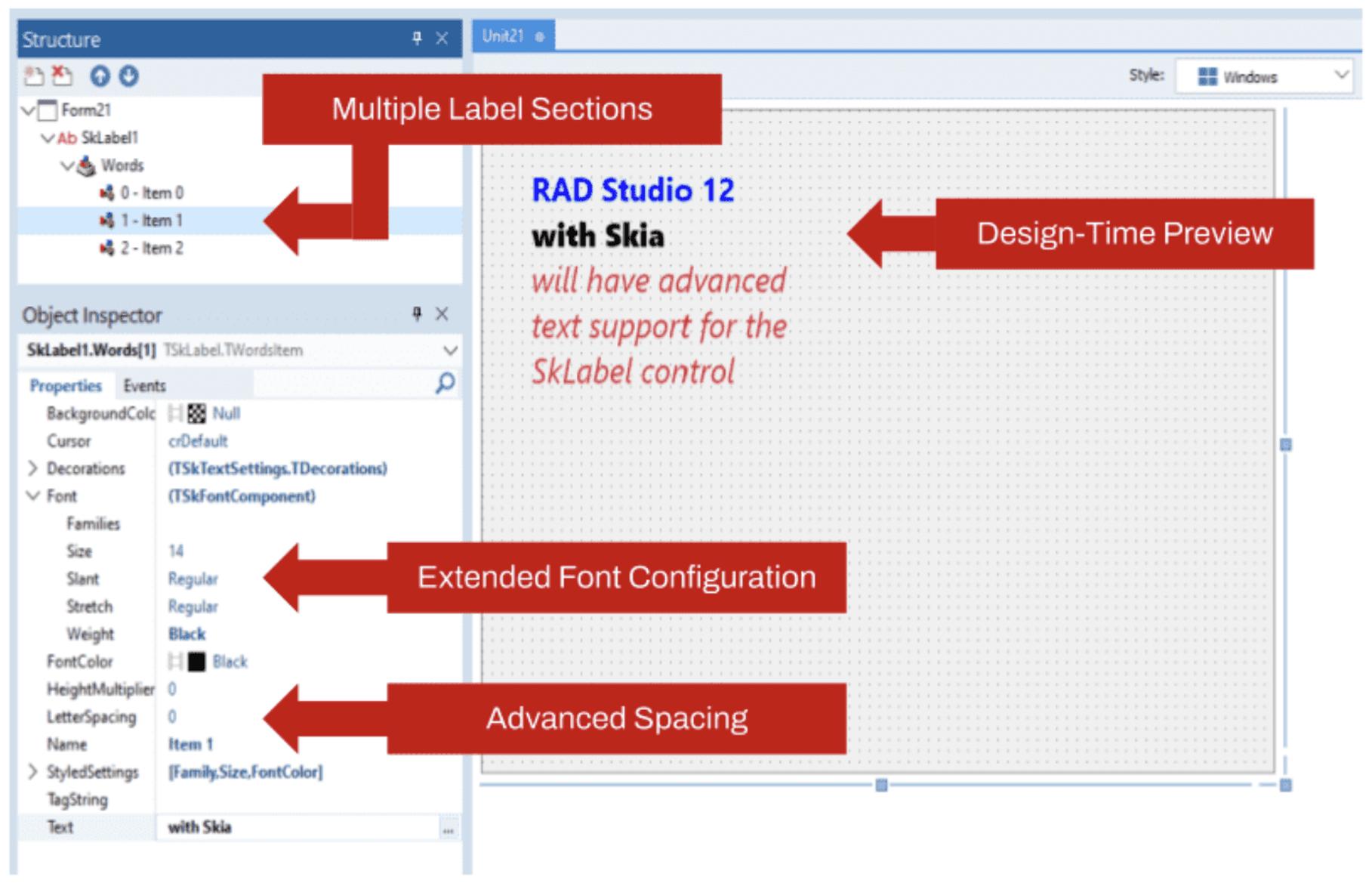Click 'RAD Studio 12' text in the designer

(x=633, y=190)
